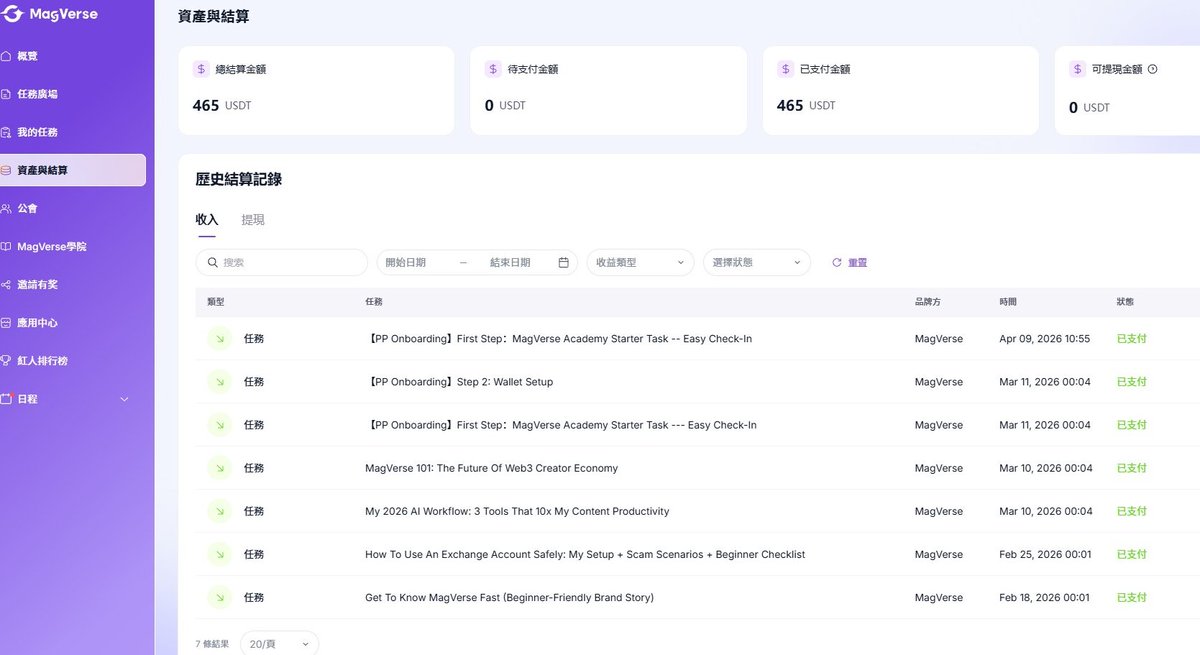Click the dollar icon next to 可提現金額
This screenshot has height=655, width=1200.
[x=1077, y=69]
